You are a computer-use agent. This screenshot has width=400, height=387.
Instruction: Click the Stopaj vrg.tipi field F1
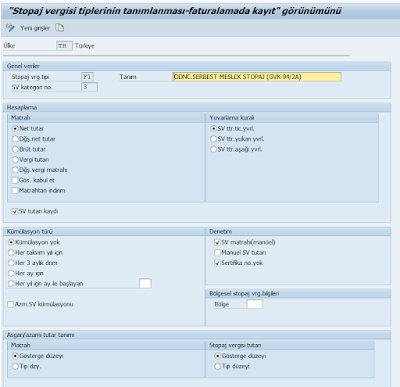87,77
